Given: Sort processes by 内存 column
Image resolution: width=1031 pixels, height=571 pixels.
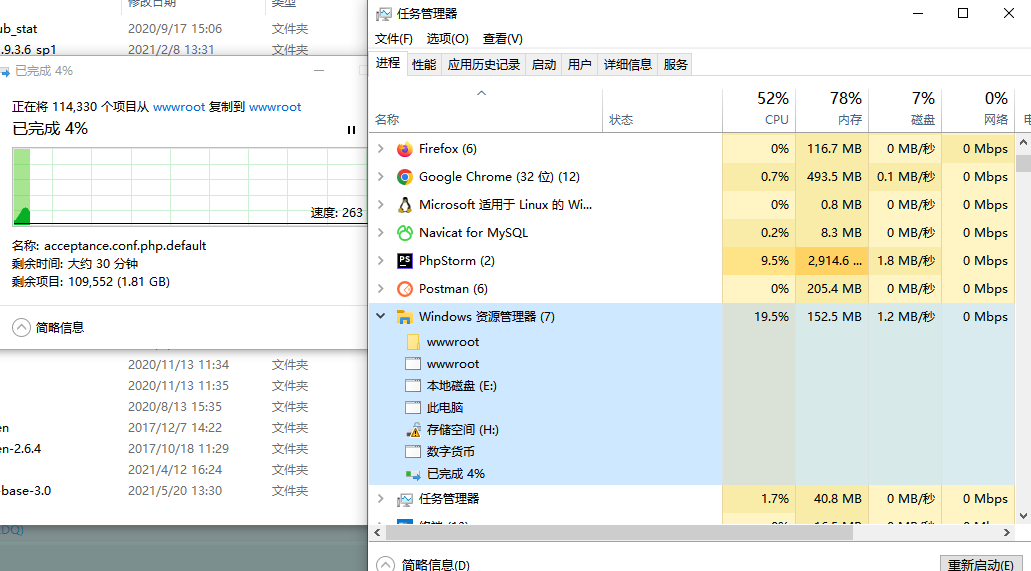Looking at the screenshot, I should click(x=832, y=109).
